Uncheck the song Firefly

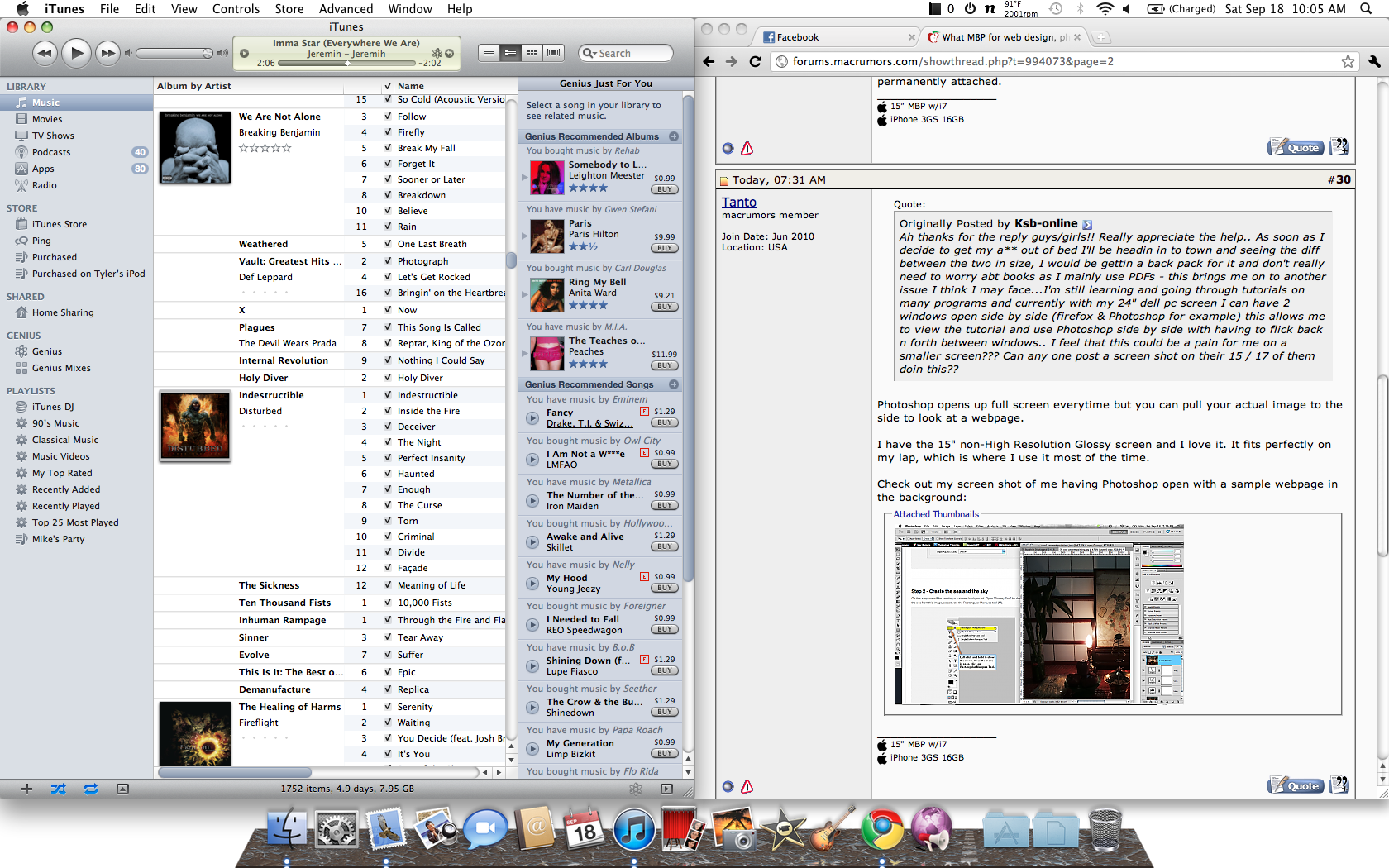pos(388,132)
